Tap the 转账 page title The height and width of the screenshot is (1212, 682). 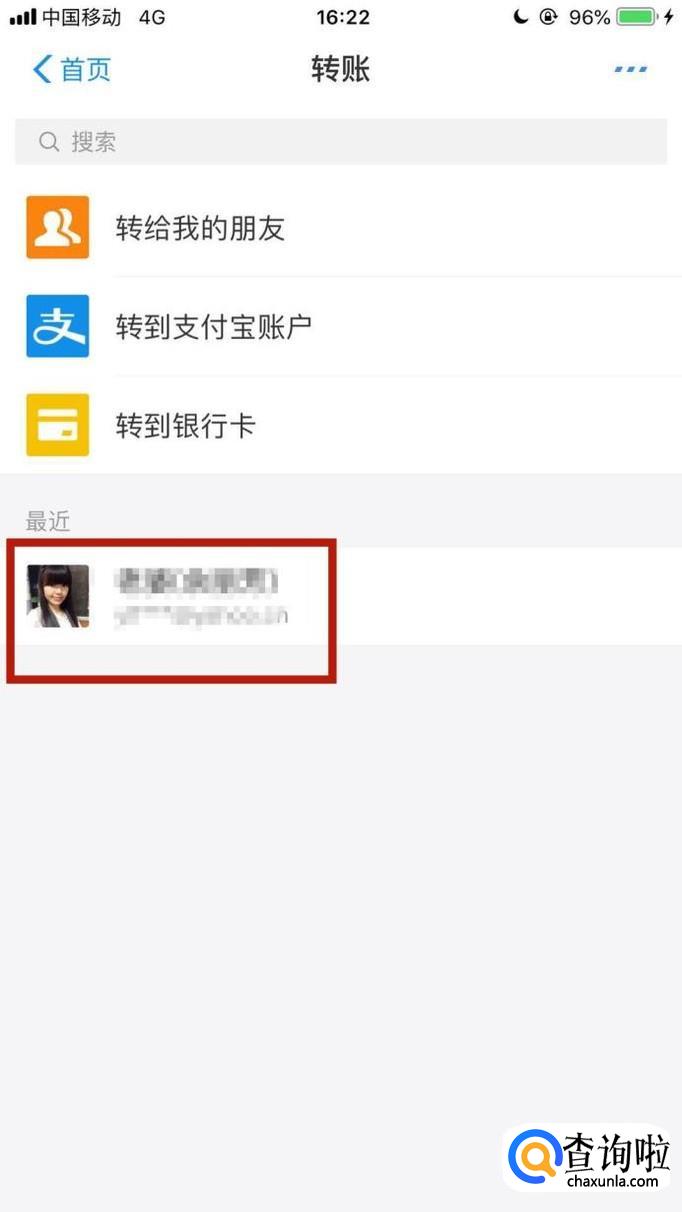[x=341, y=69]
